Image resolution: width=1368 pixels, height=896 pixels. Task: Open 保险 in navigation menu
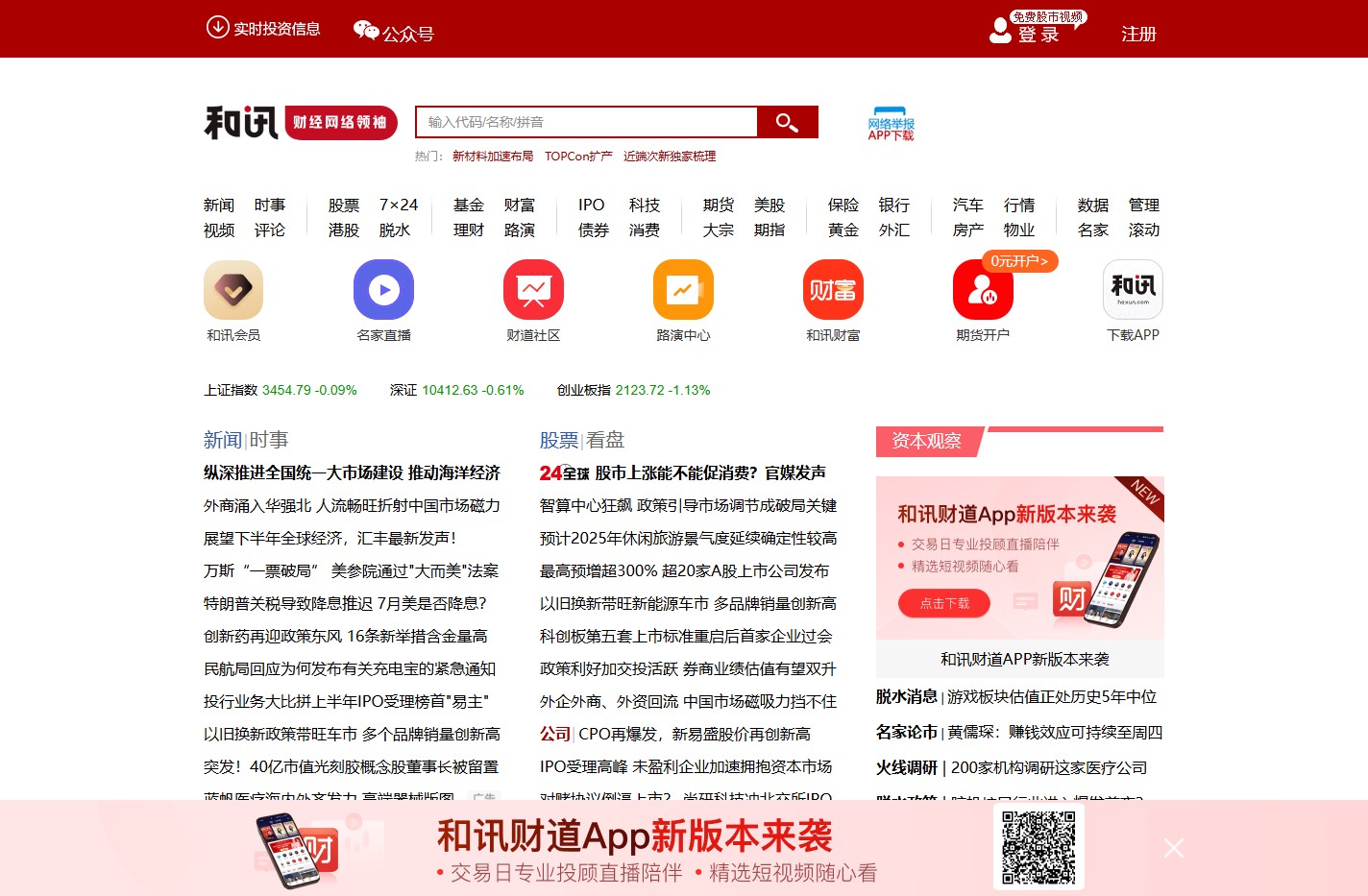point(843,206)
